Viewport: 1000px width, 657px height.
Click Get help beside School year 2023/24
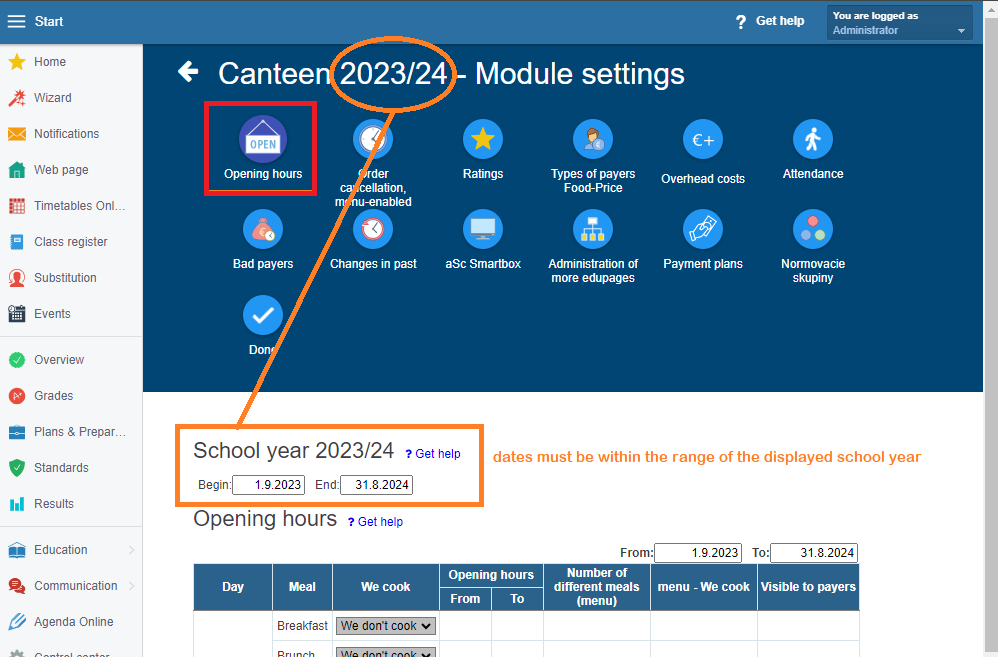click(433, 454)
